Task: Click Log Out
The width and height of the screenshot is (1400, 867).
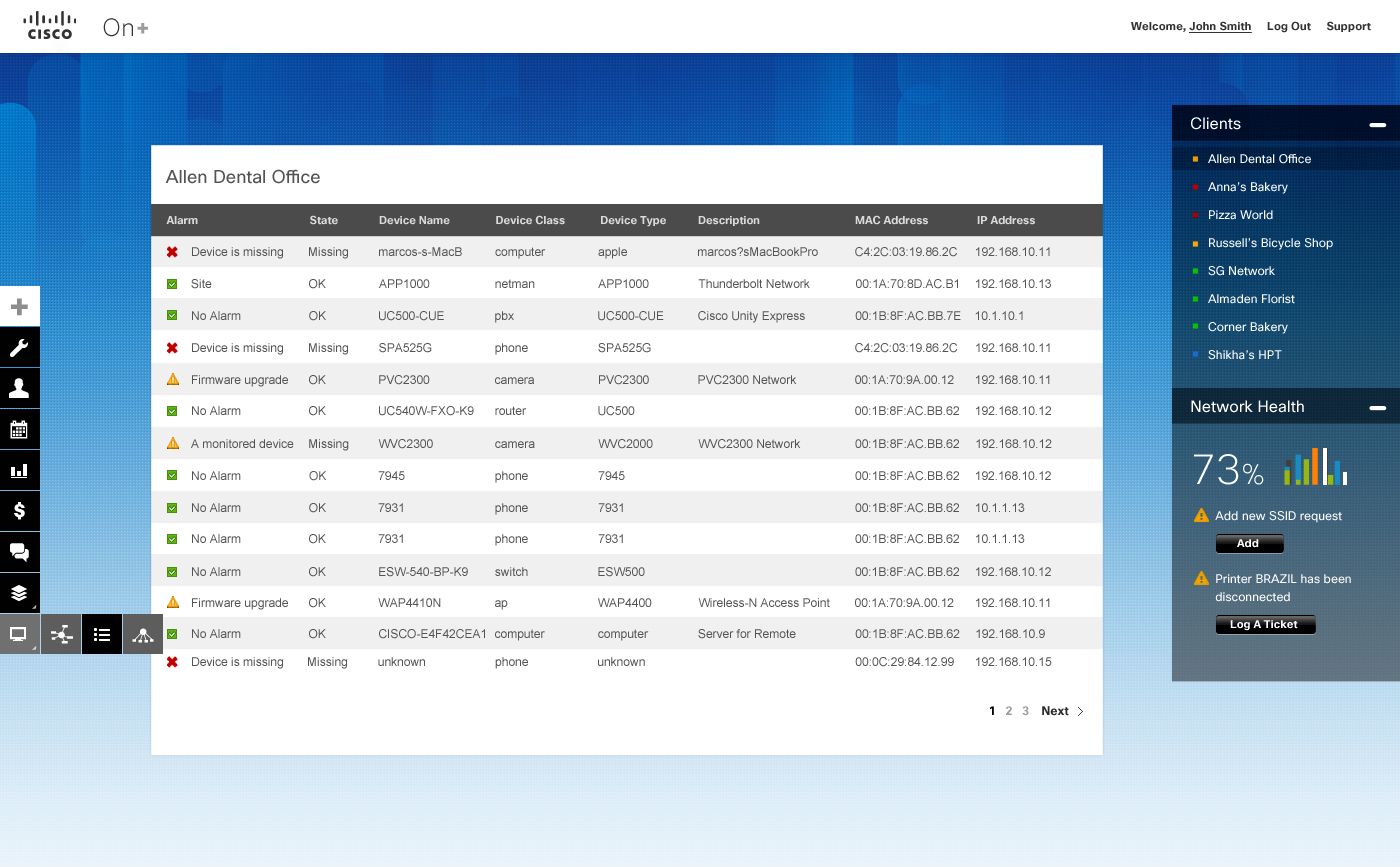Action: (1289, 27)
